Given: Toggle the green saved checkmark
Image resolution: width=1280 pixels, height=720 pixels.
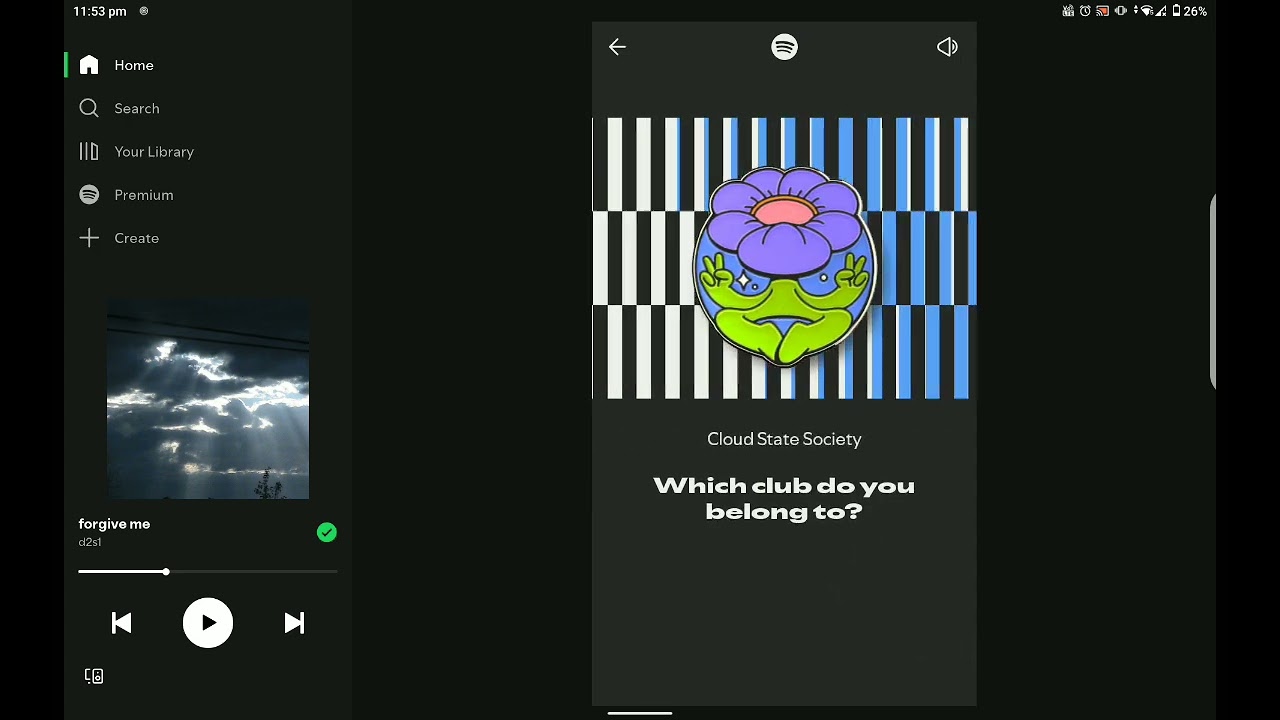Looking at the screenshot, I should (x=327, y=533).
